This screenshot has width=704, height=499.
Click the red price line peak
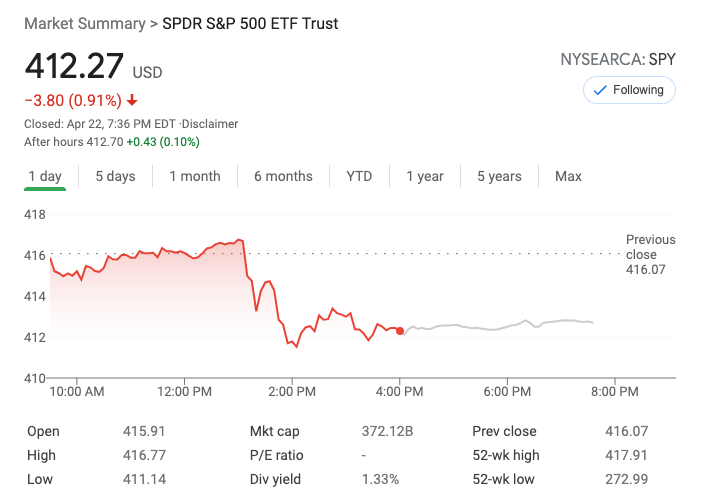coord(239,240)
